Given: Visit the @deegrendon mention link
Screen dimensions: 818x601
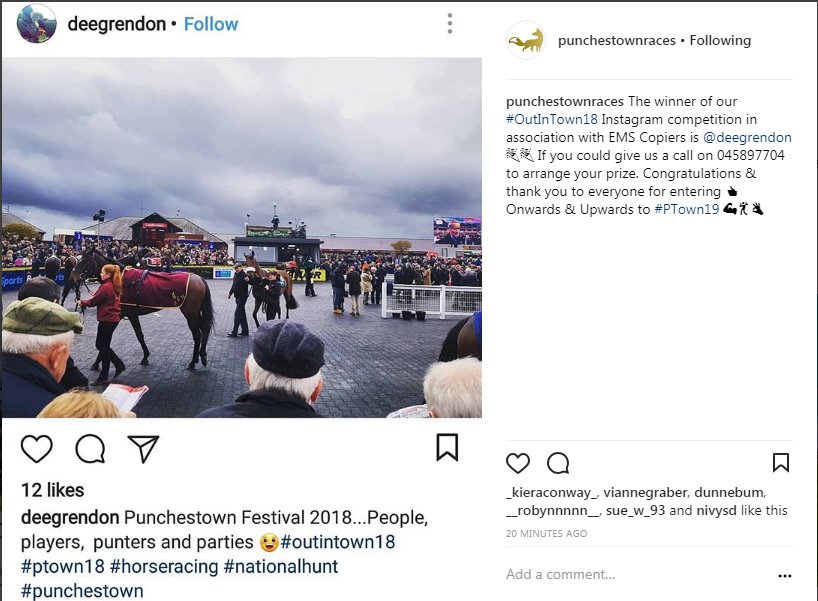Looking at the screenshot, I should 747,137.
